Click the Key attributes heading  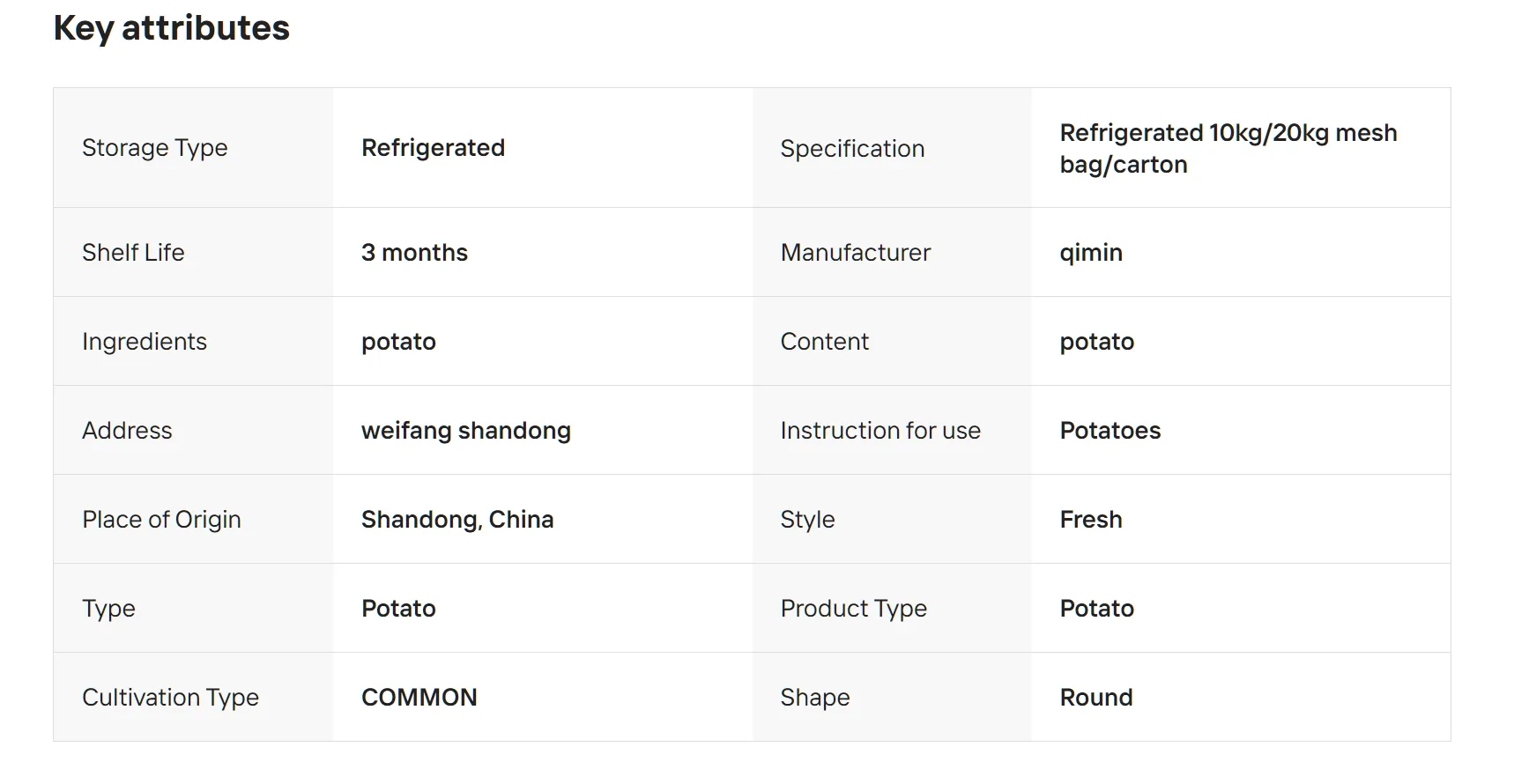pos(171,28)
